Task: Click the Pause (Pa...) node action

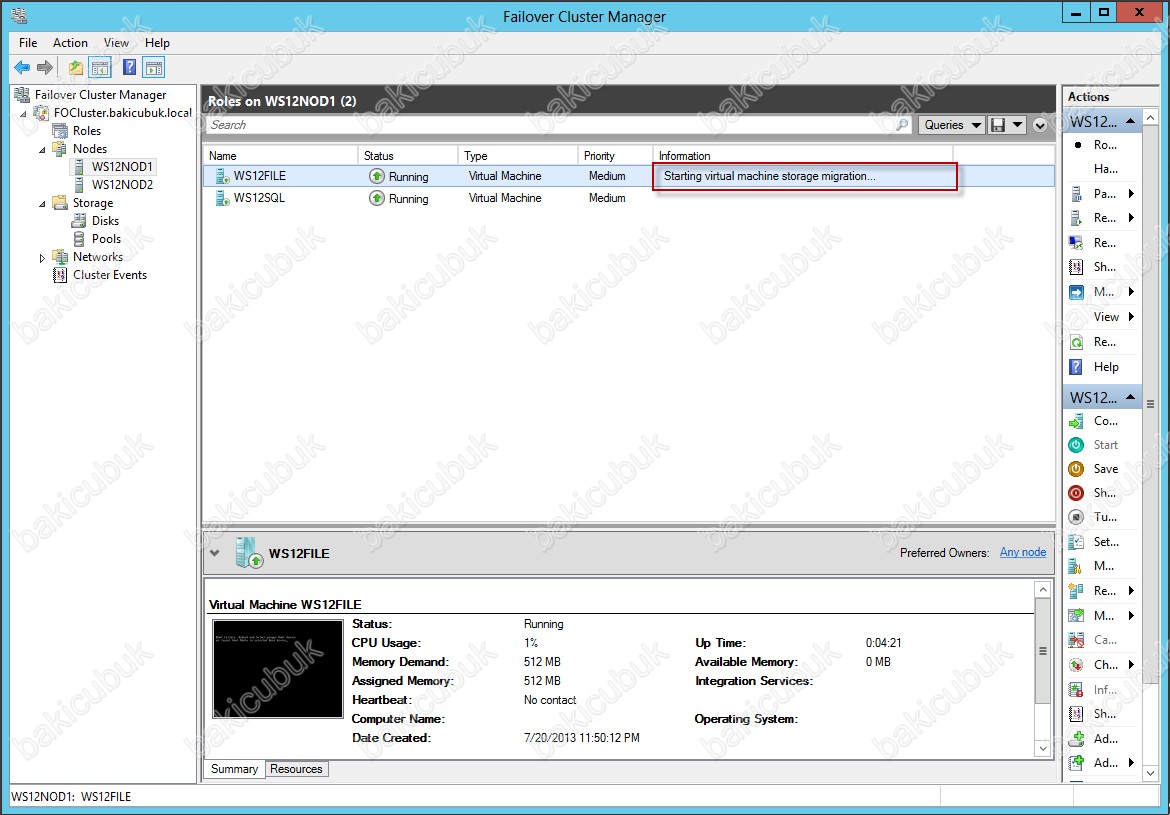Action: (1104, 194)
